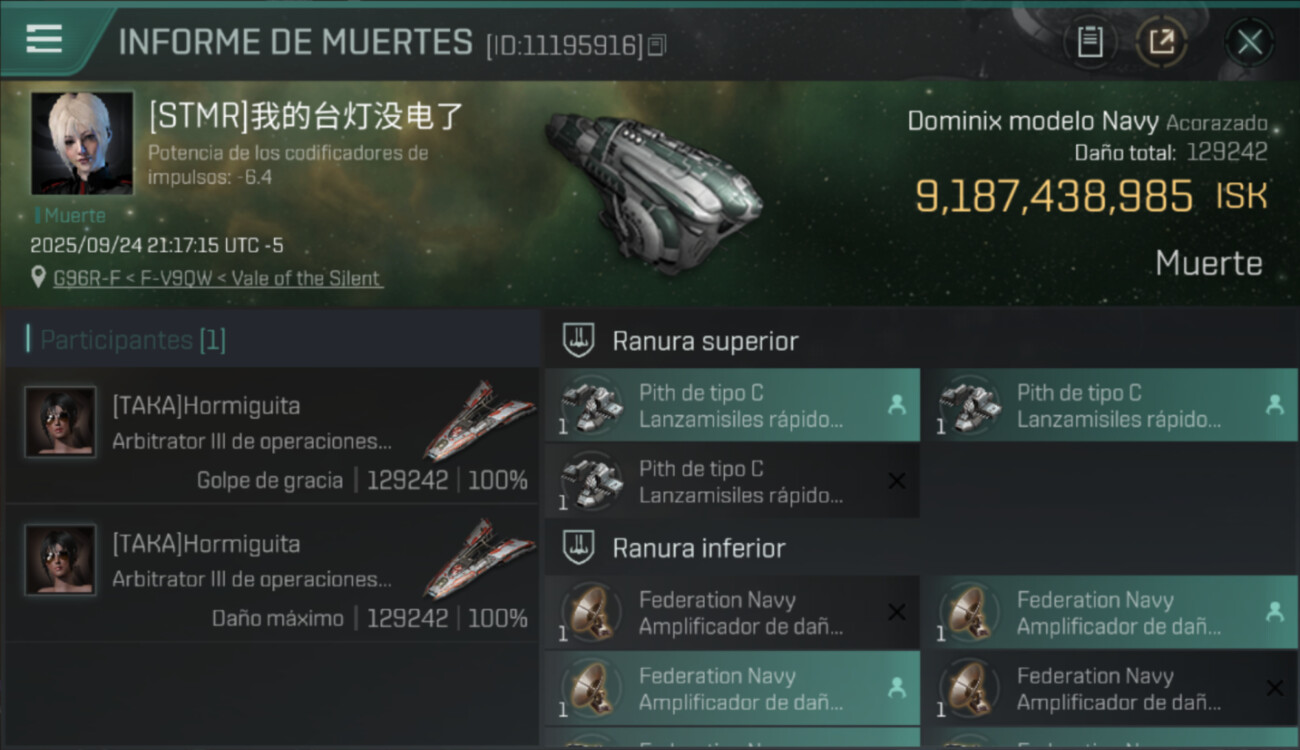
Task: Collapse the Ranura superior section
Action: pyautogui.click(x=579, y=341)
